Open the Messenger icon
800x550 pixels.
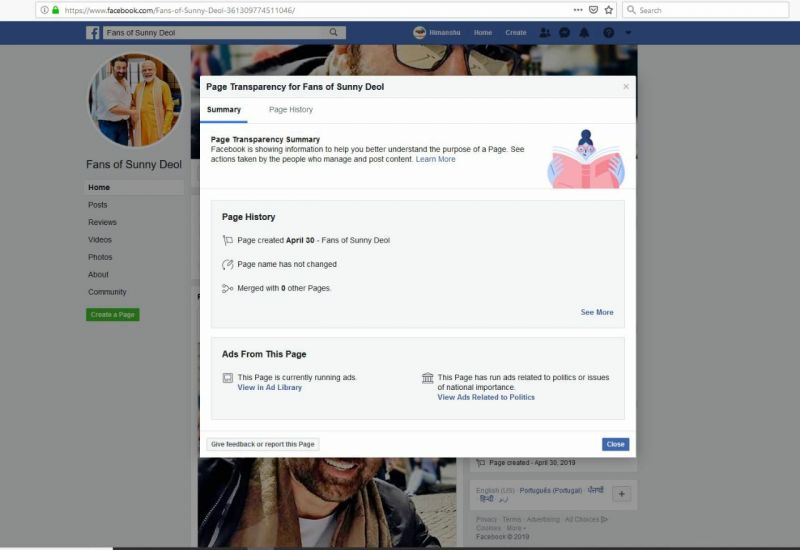564,32
